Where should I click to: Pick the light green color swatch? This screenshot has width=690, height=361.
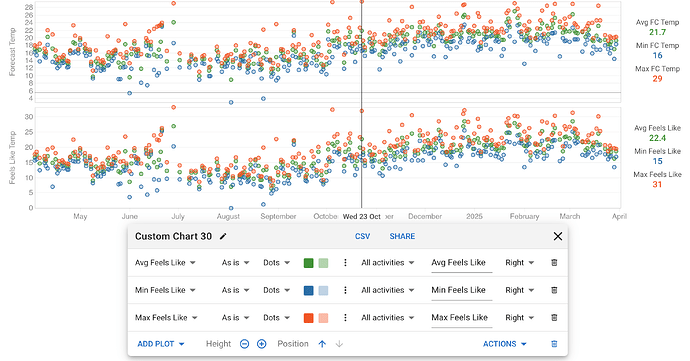pyautogui.click(x=323, y=263)
